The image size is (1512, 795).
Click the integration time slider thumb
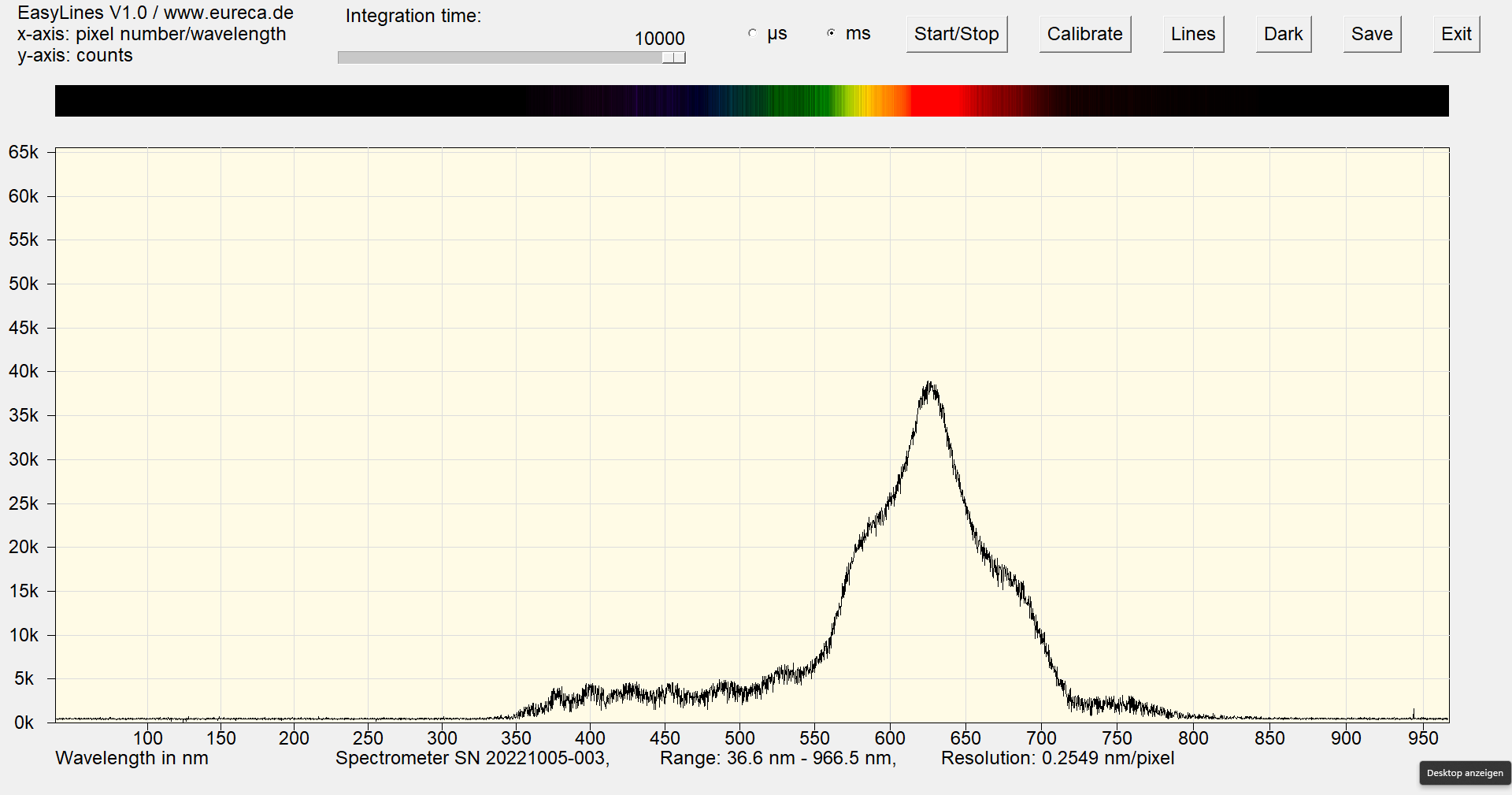[x=673, y=58]
